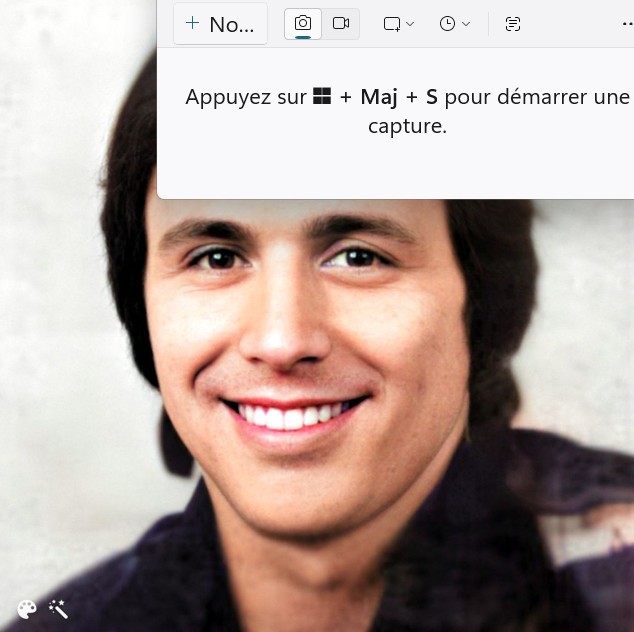Switch to video recording mode
This screenshot has width=634, height=632.
click(x=341, y=23)
